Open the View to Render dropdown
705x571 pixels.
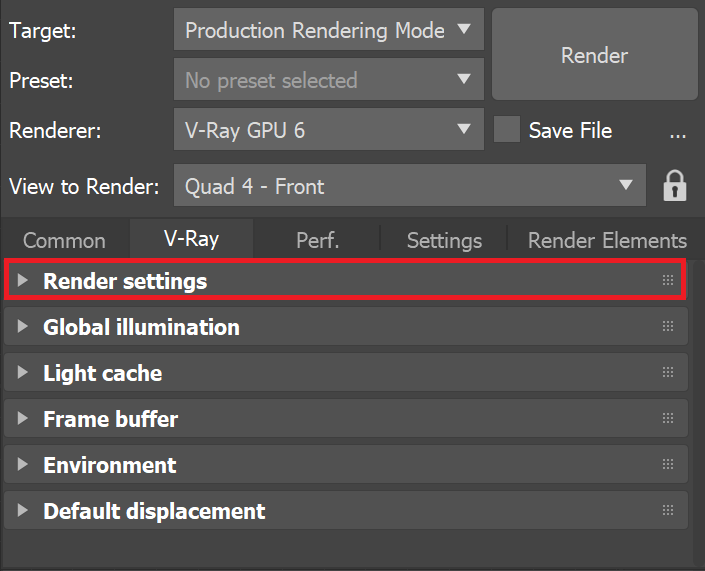(410, 185)
